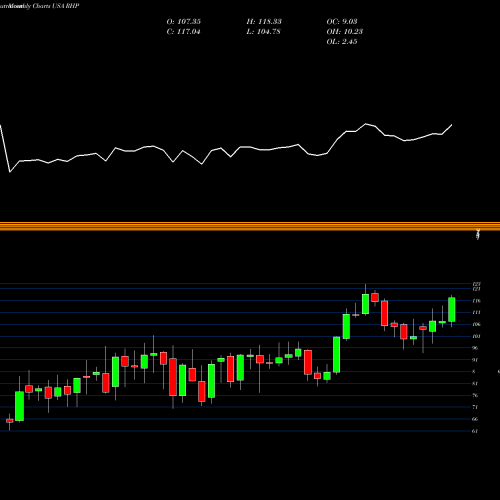
Task: Click the orange separator band between charts
Action: point(250,226)
